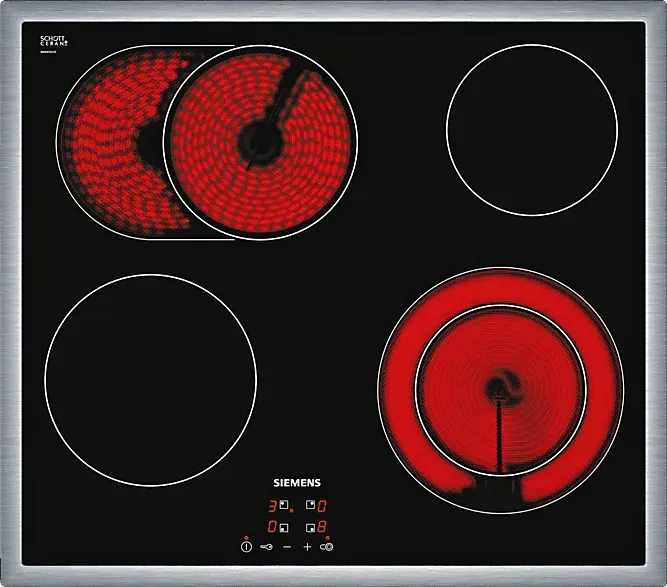The image size is (667, 587).
Task: Select the rear-left zone selector icon
Action: click(284, 506)
